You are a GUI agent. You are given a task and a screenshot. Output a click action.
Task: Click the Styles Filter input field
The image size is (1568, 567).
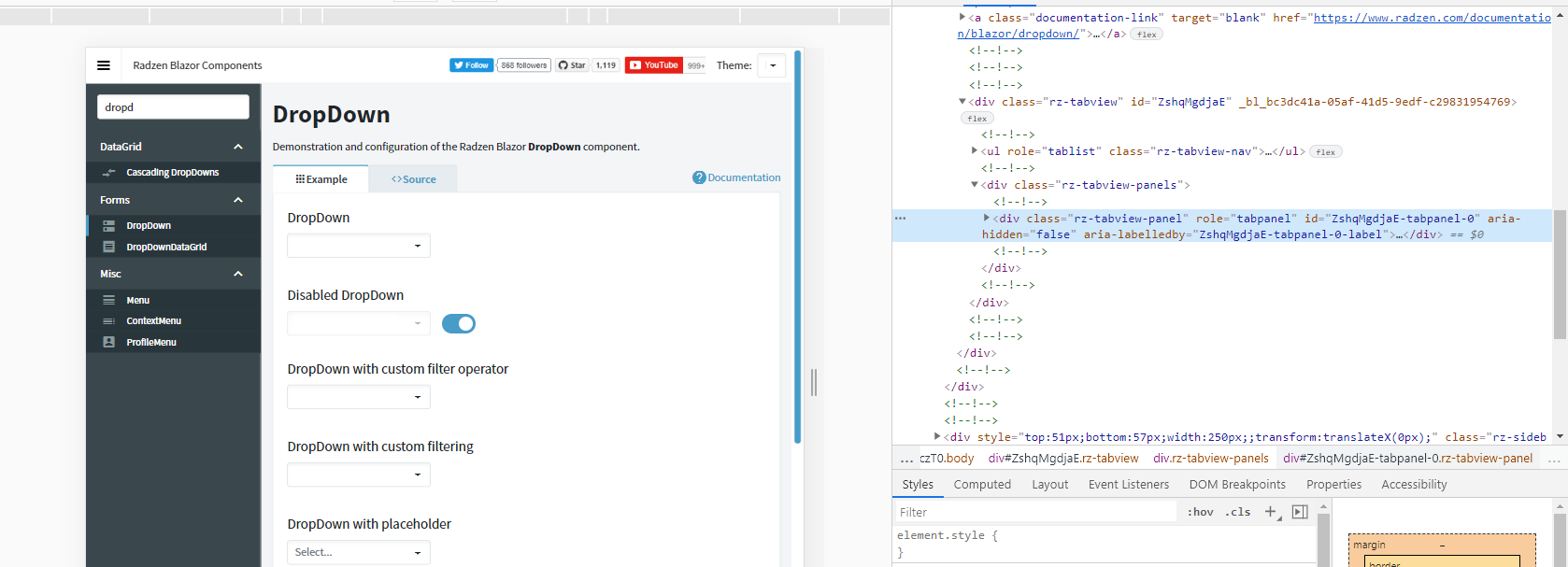1035,512
